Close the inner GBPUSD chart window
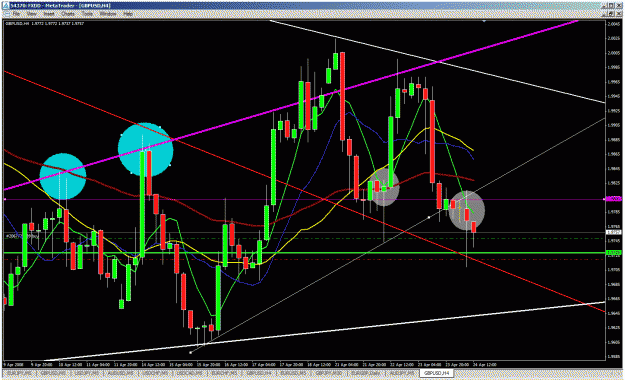Screen dimensions: 625x380 [x=619, y=14]
